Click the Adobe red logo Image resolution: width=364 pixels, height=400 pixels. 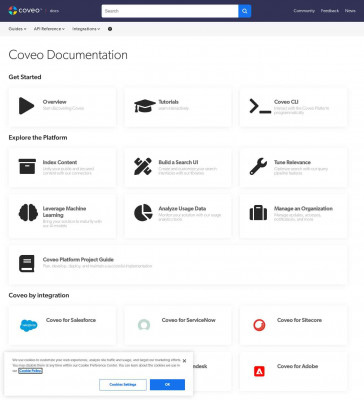[x=259, y=371]
